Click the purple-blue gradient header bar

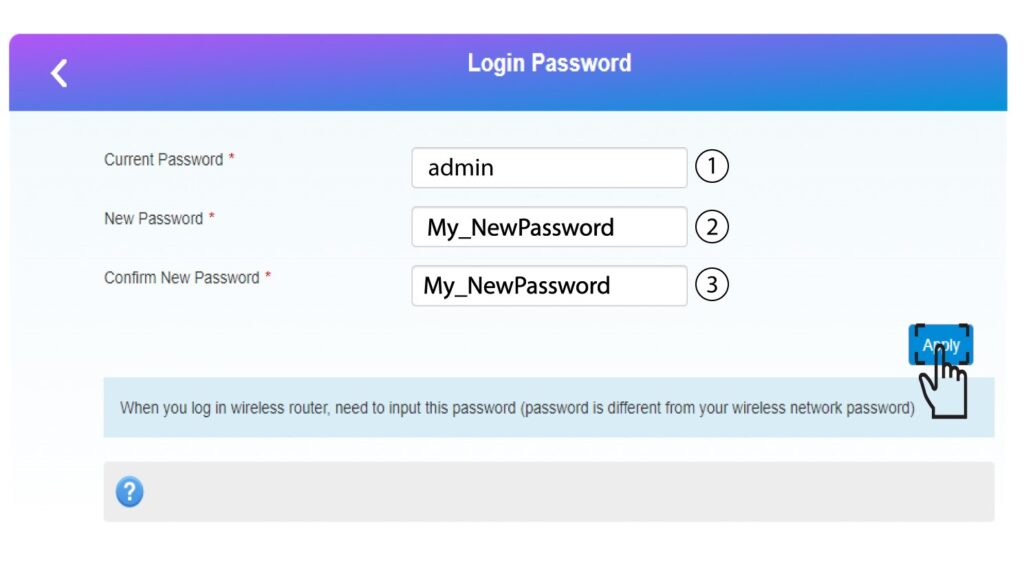click(x=508, y=72)
